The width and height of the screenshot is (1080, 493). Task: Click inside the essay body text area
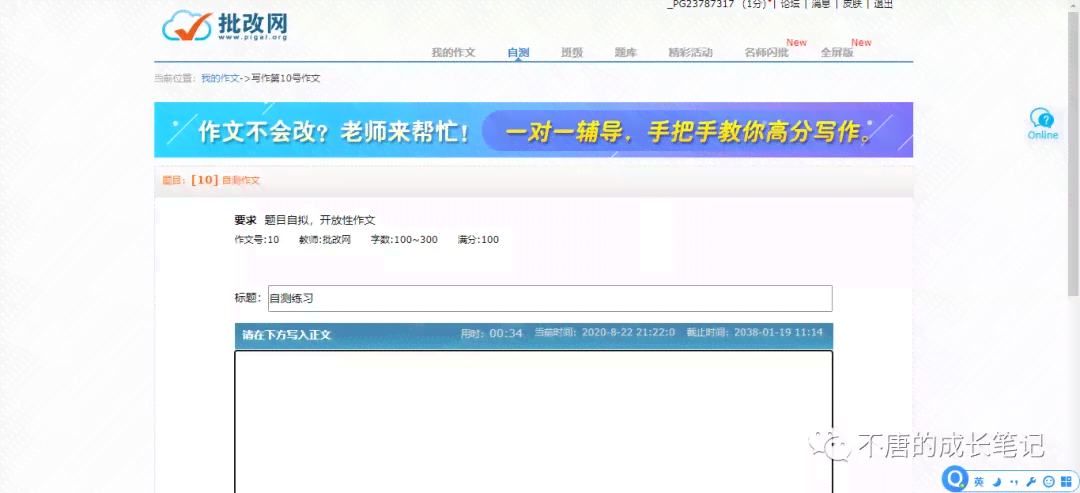533,421
